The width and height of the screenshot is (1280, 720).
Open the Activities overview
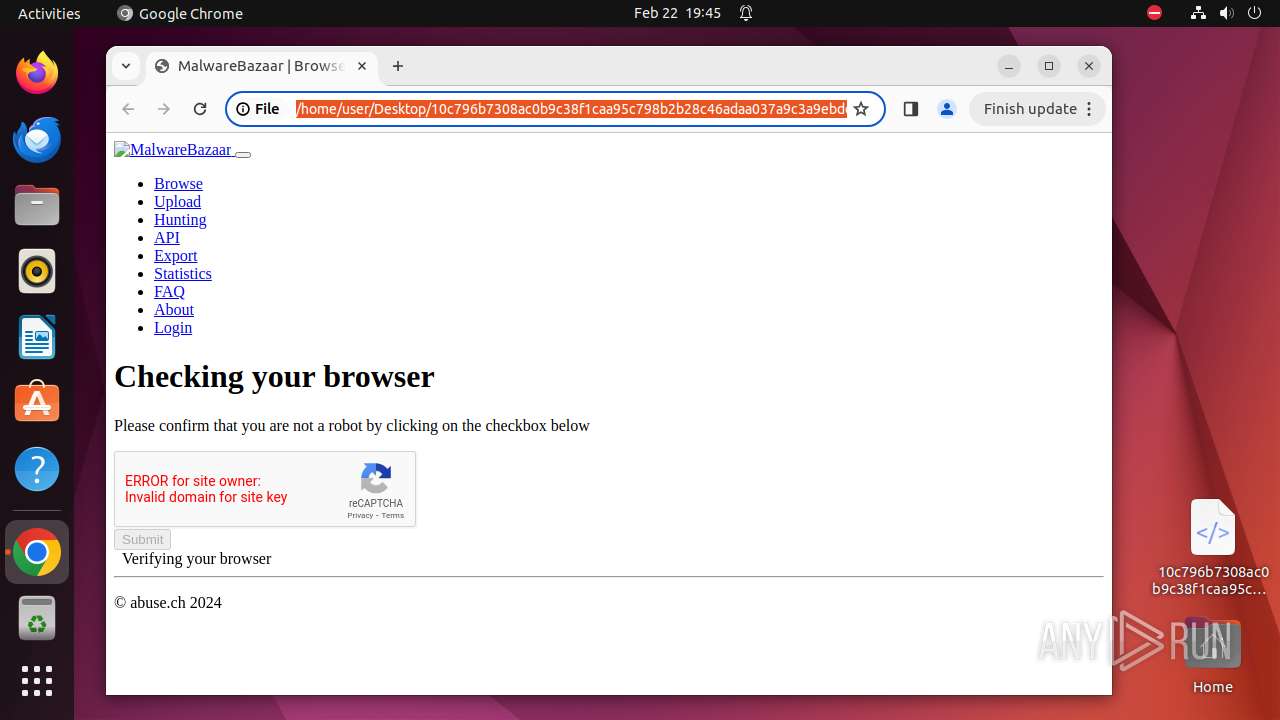point(49,13)
